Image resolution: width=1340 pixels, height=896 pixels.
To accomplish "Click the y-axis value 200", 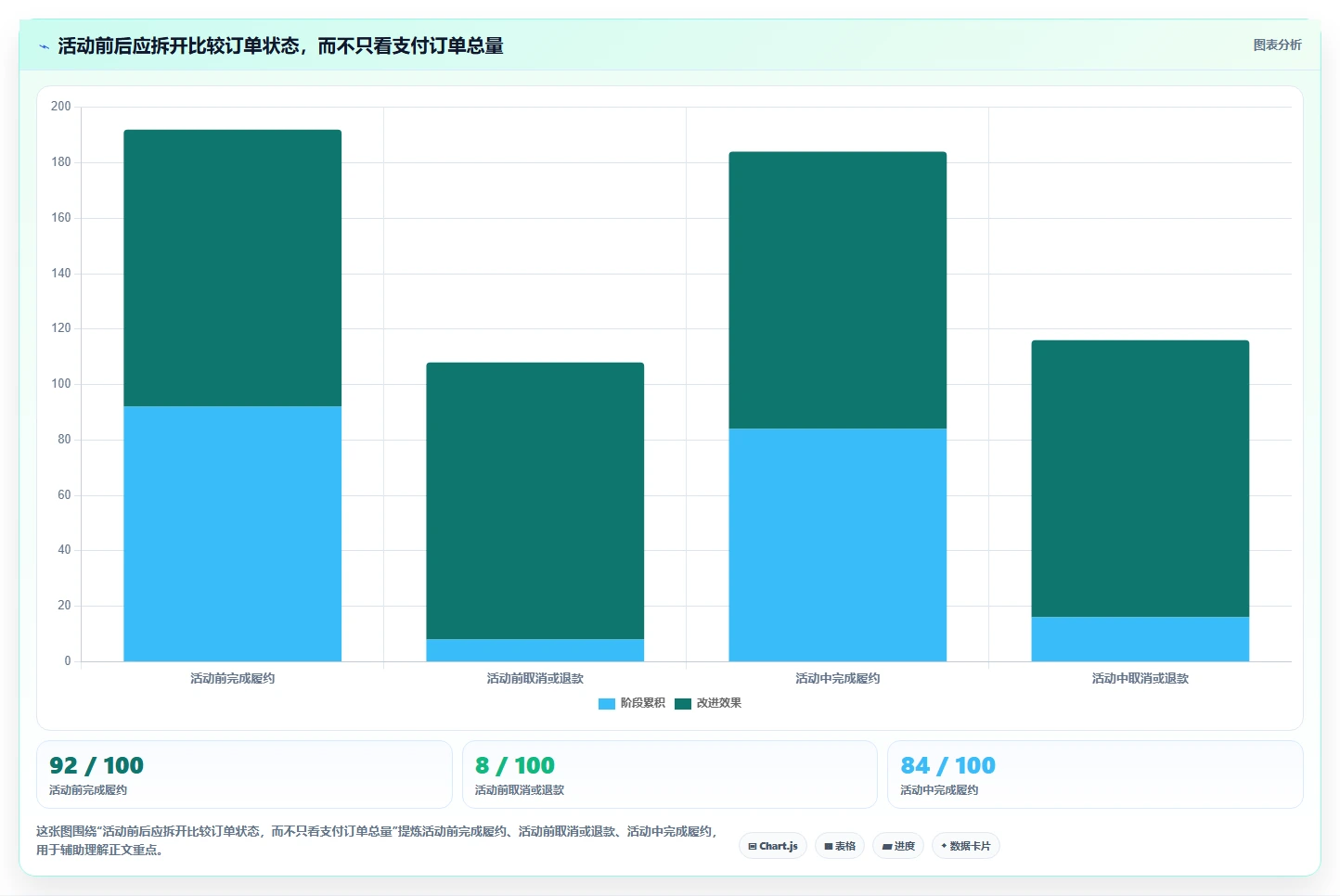I will tap(61, 107).
